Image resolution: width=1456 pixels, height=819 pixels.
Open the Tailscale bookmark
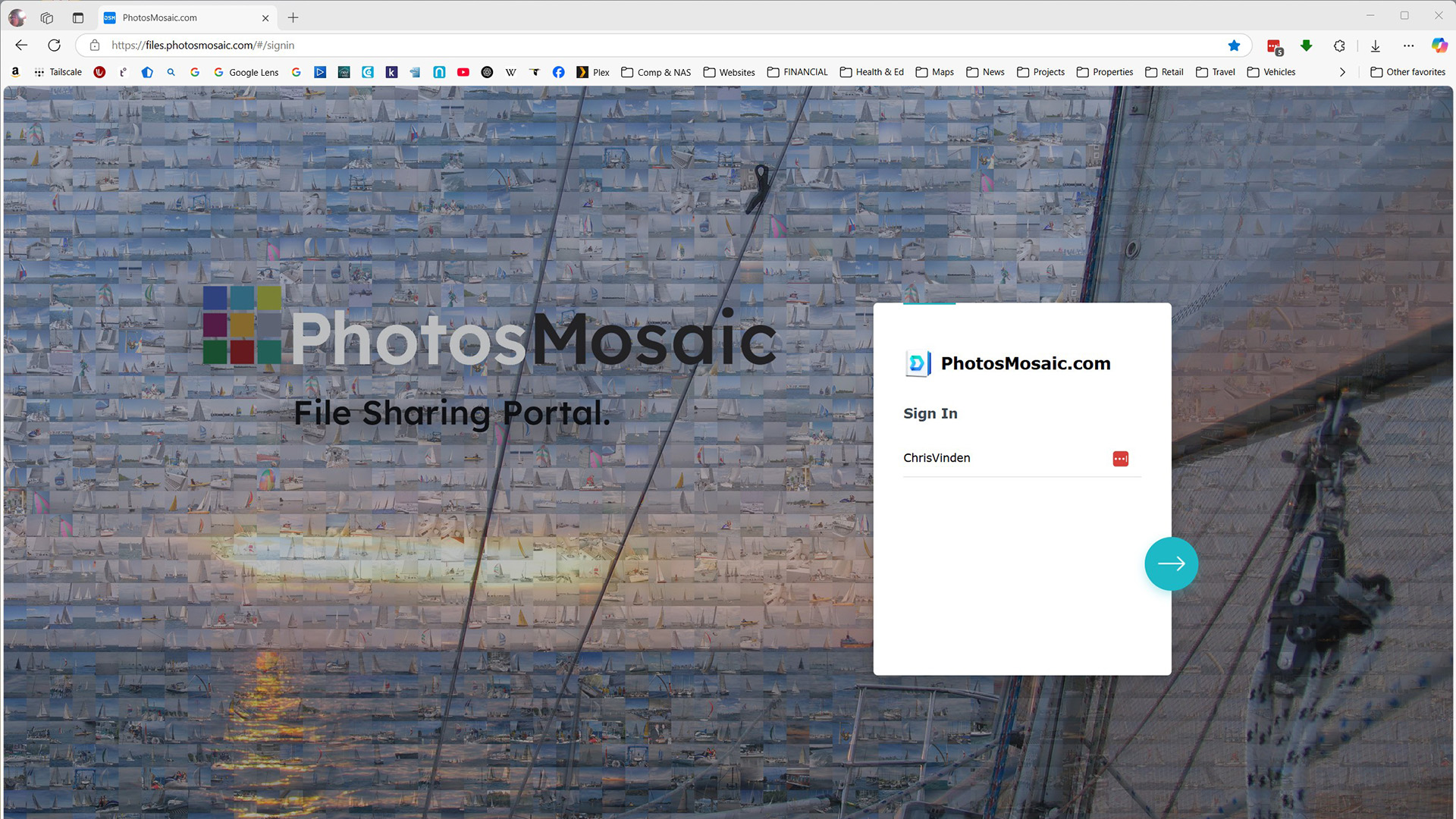point(58,72)
